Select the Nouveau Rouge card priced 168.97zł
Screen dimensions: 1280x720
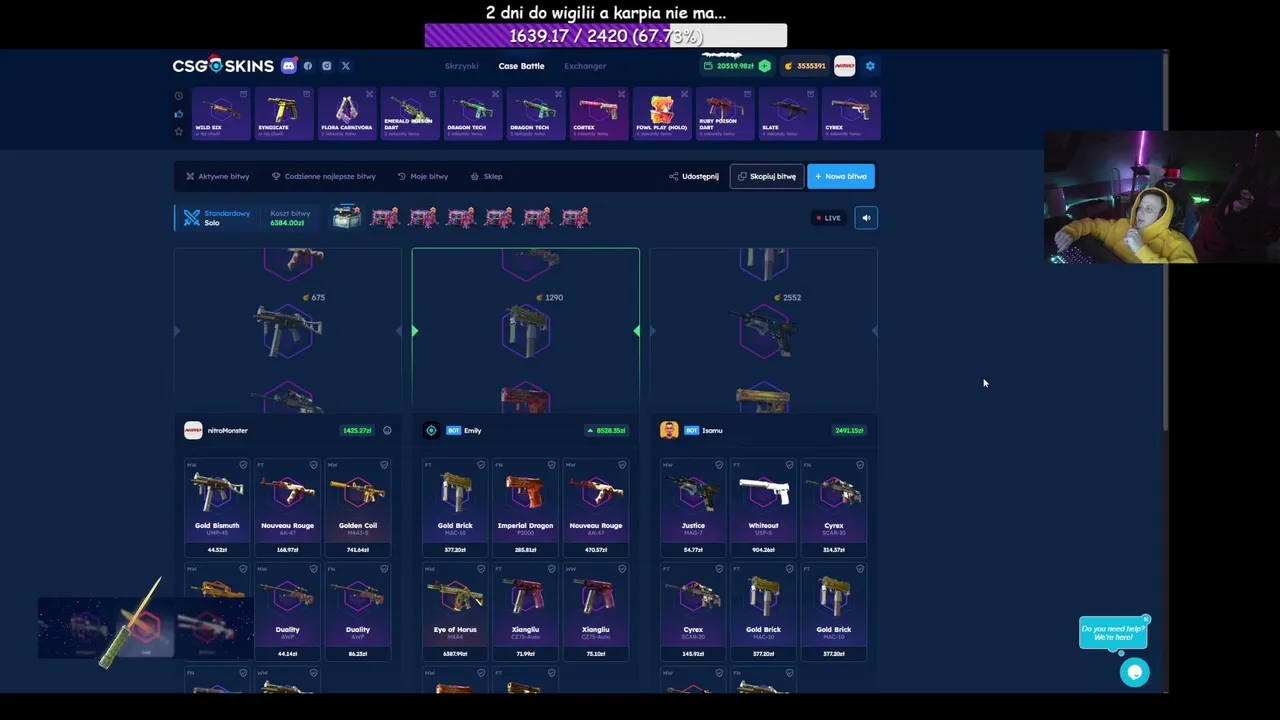[287, 507]
